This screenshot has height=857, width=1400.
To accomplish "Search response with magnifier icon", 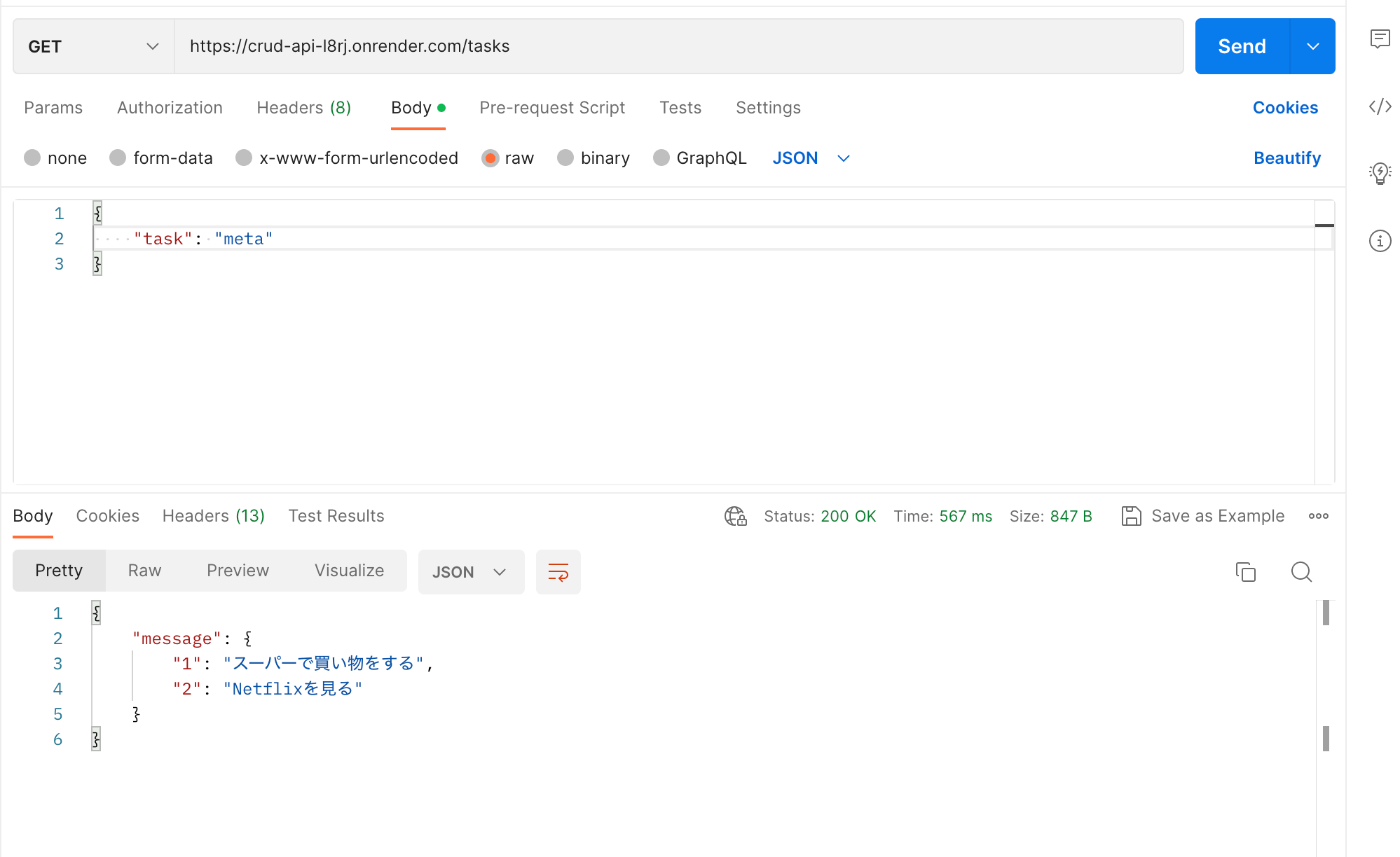I will click(x=1301, y=572).
